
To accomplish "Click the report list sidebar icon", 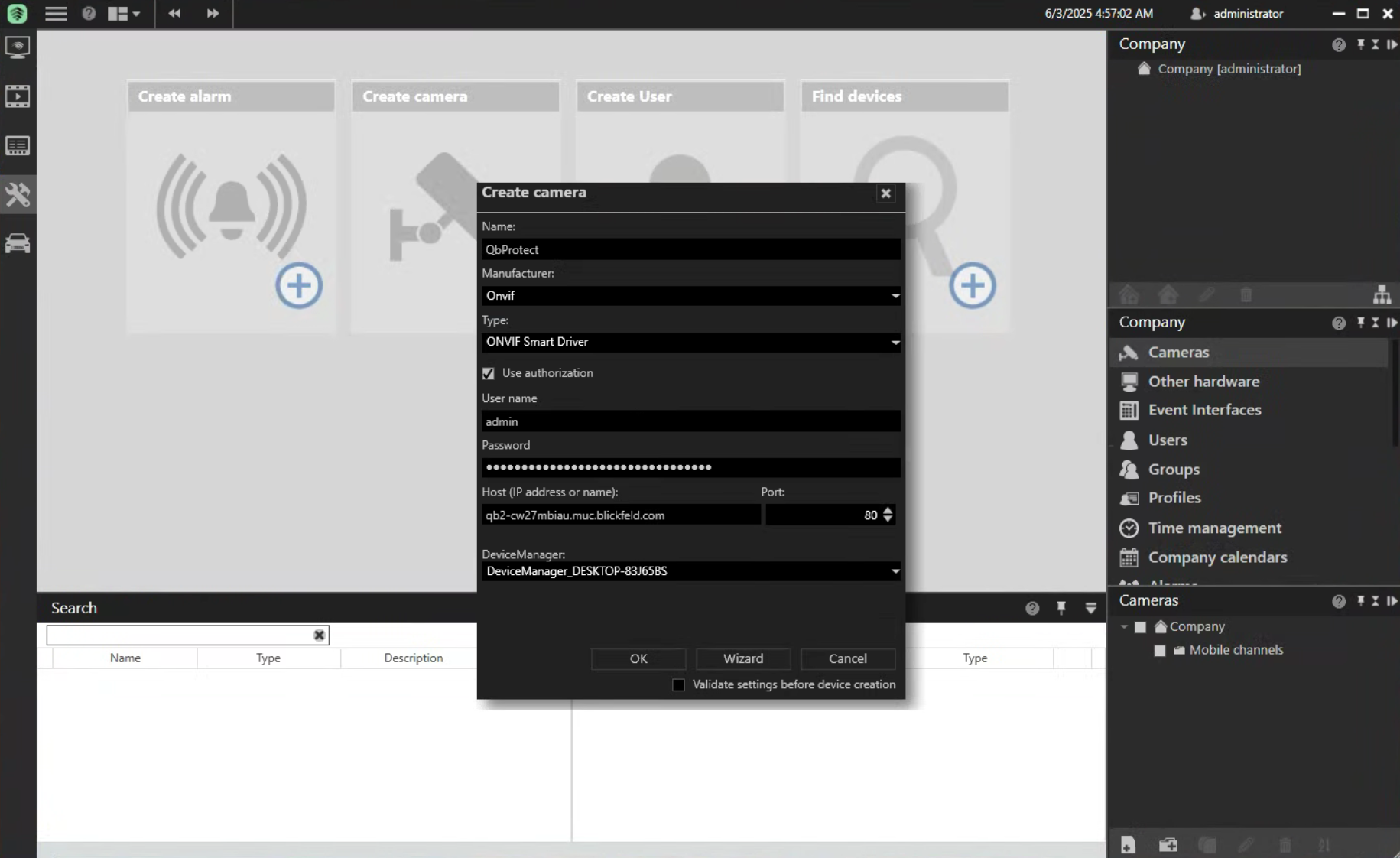I will coord(18,146).
